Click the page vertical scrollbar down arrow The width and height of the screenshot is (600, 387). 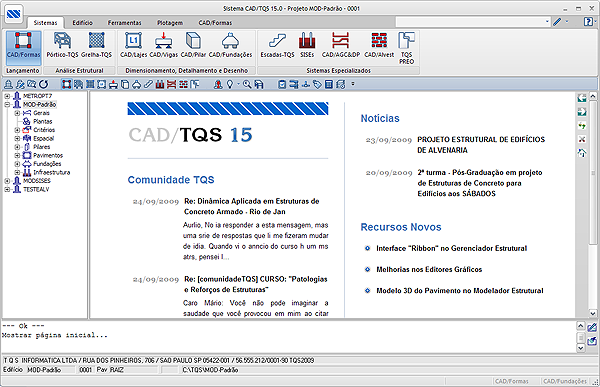point(593,313)
